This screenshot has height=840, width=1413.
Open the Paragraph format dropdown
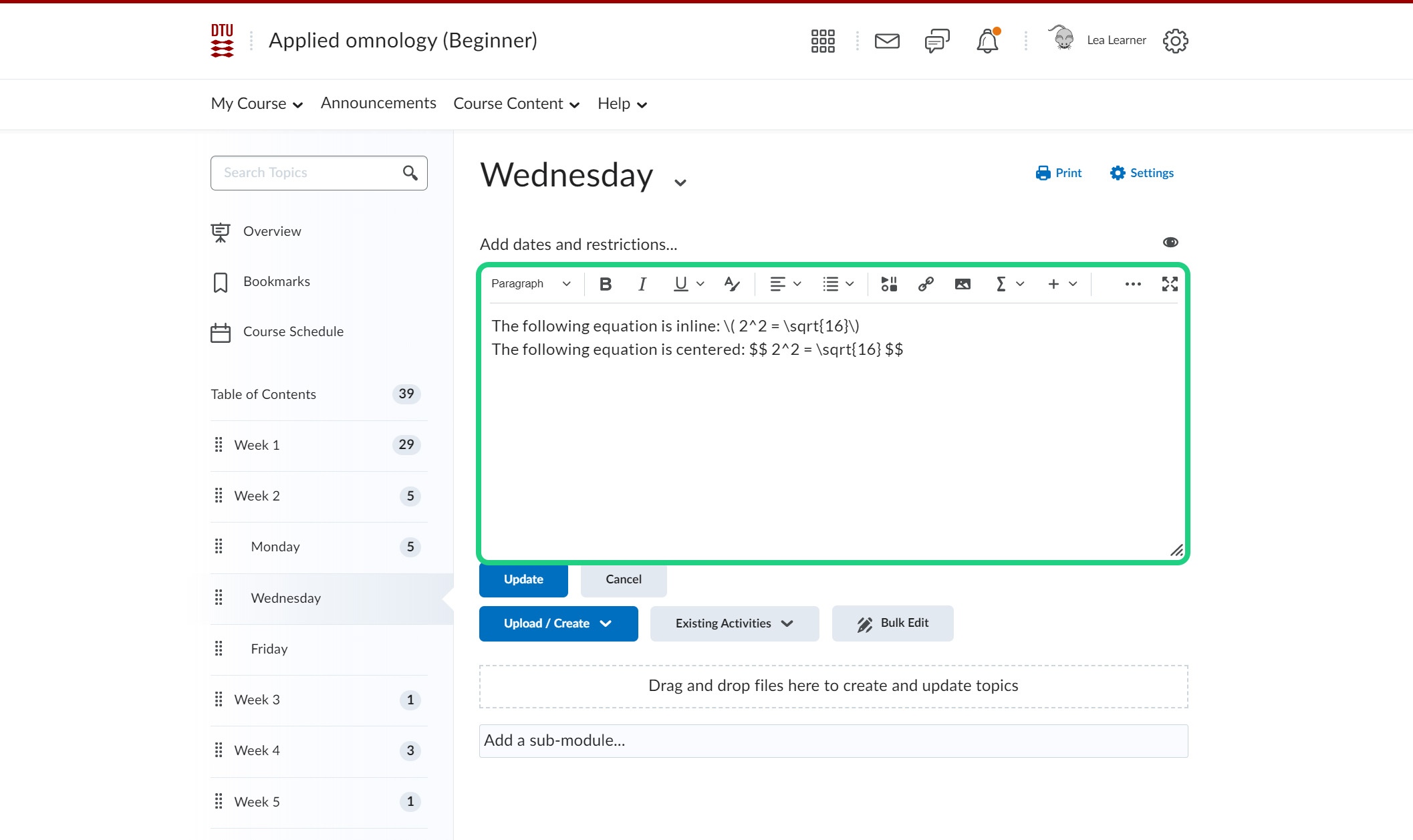[531, 284]
